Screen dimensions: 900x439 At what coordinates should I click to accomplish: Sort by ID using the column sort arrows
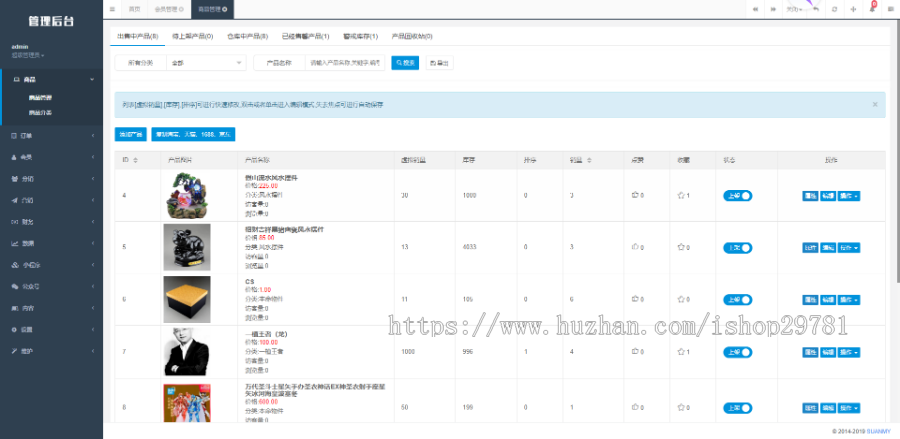[x=135, y=160]
